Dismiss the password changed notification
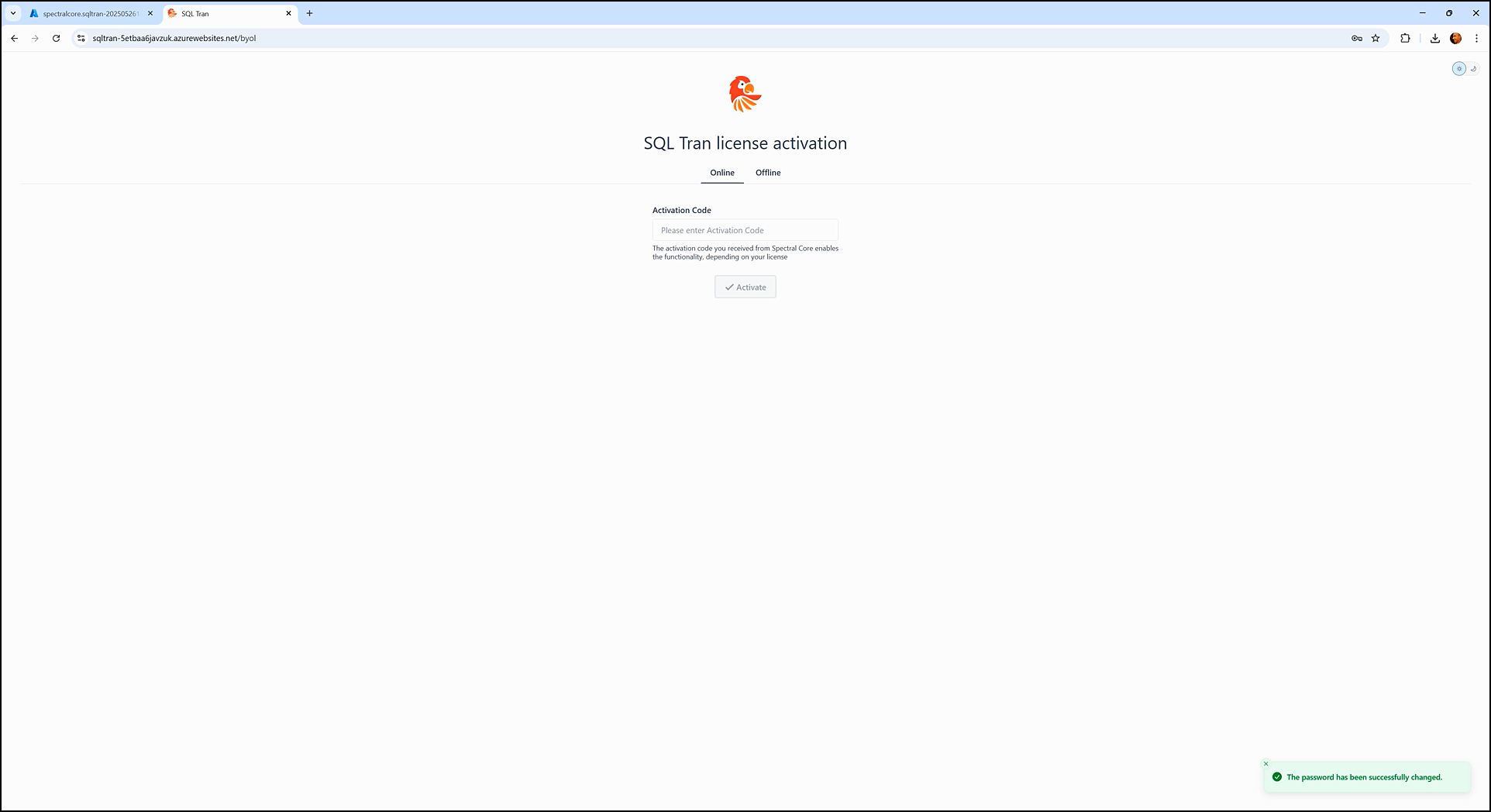Image resolution: width=1491 pixels, height=812 pixels. pos(1266,764)
